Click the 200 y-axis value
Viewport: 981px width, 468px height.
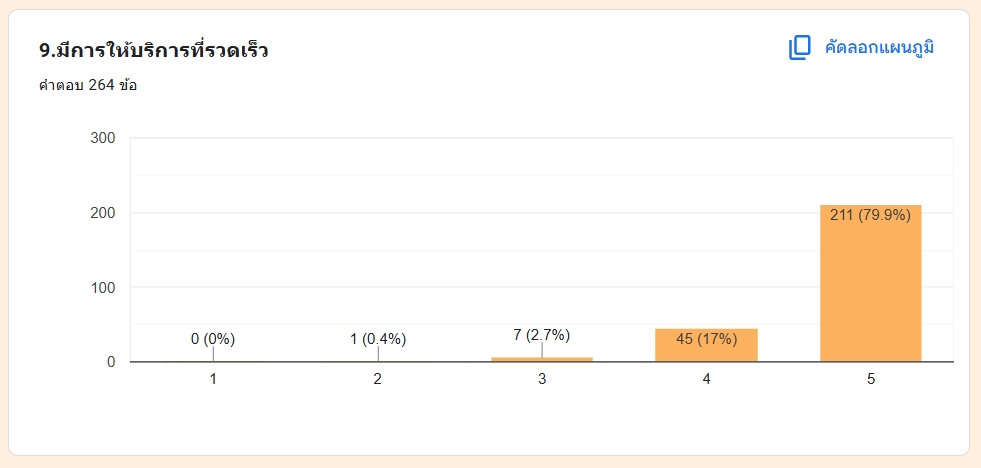click(x=104, y=213)
